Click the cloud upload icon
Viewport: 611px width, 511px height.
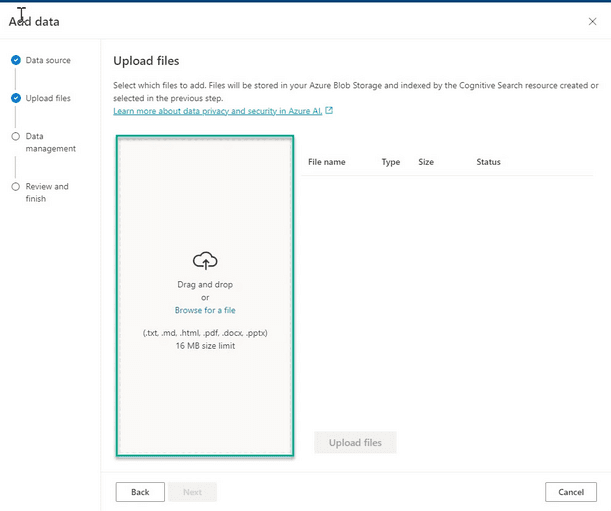[x=205, y=261]
